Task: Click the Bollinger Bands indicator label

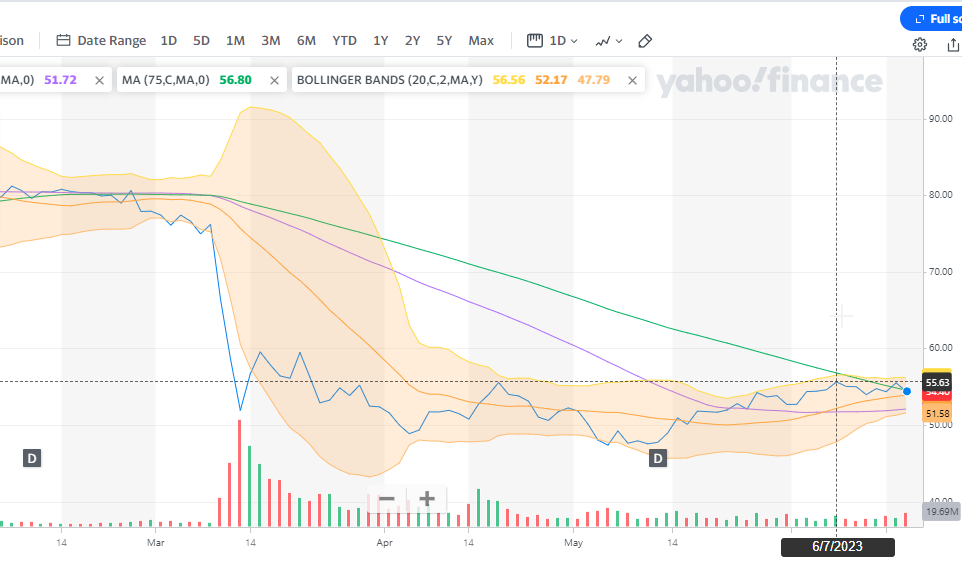Action: tap(391, 80)
